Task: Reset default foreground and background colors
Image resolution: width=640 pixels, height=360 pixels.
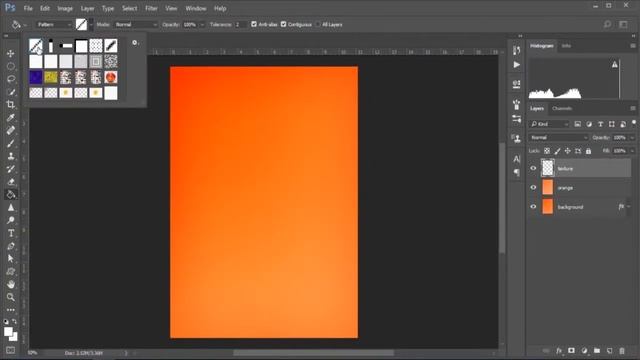Action: tap(6, 322)
